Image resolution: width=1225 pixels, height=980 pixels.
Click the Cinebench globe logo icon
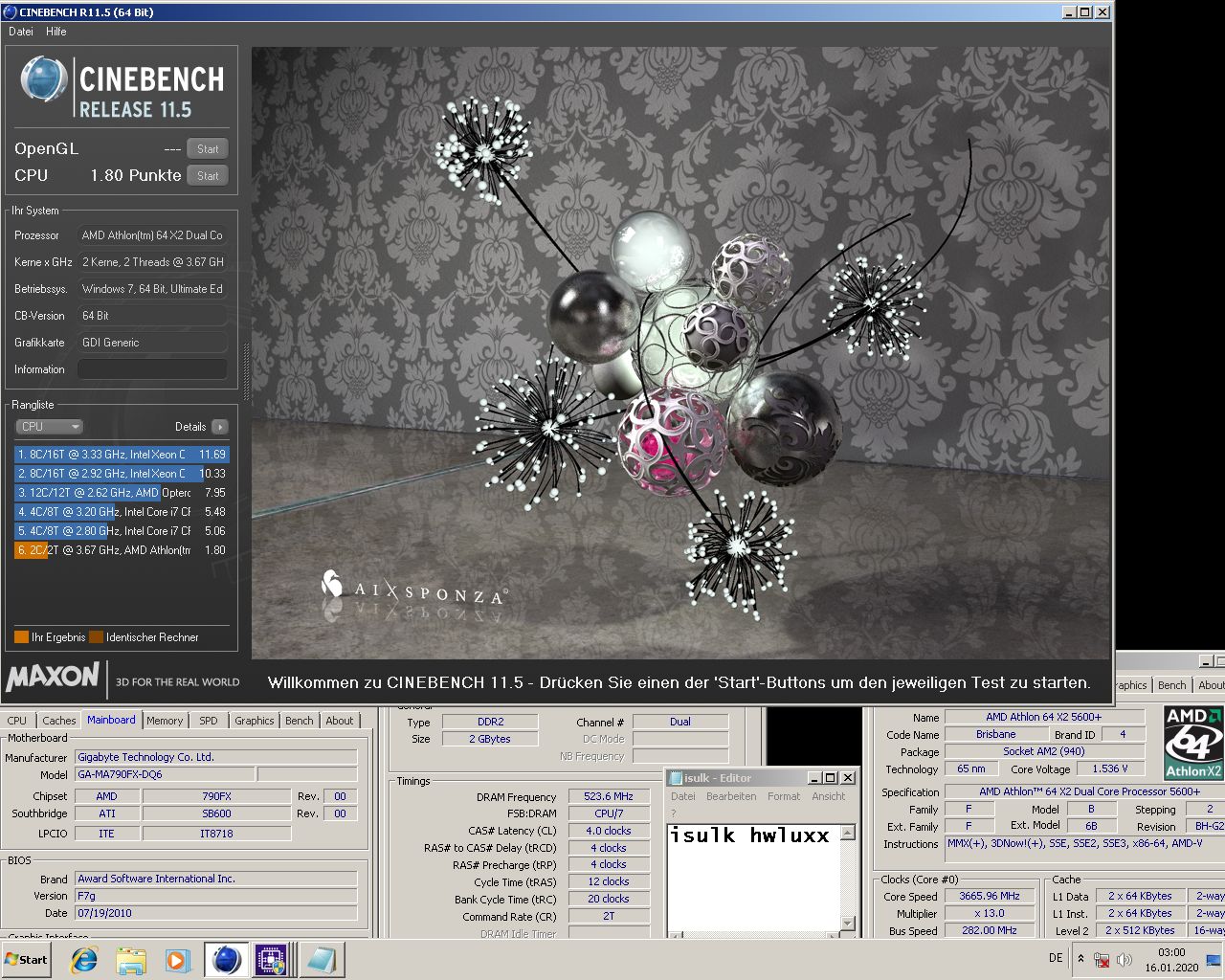44,78
